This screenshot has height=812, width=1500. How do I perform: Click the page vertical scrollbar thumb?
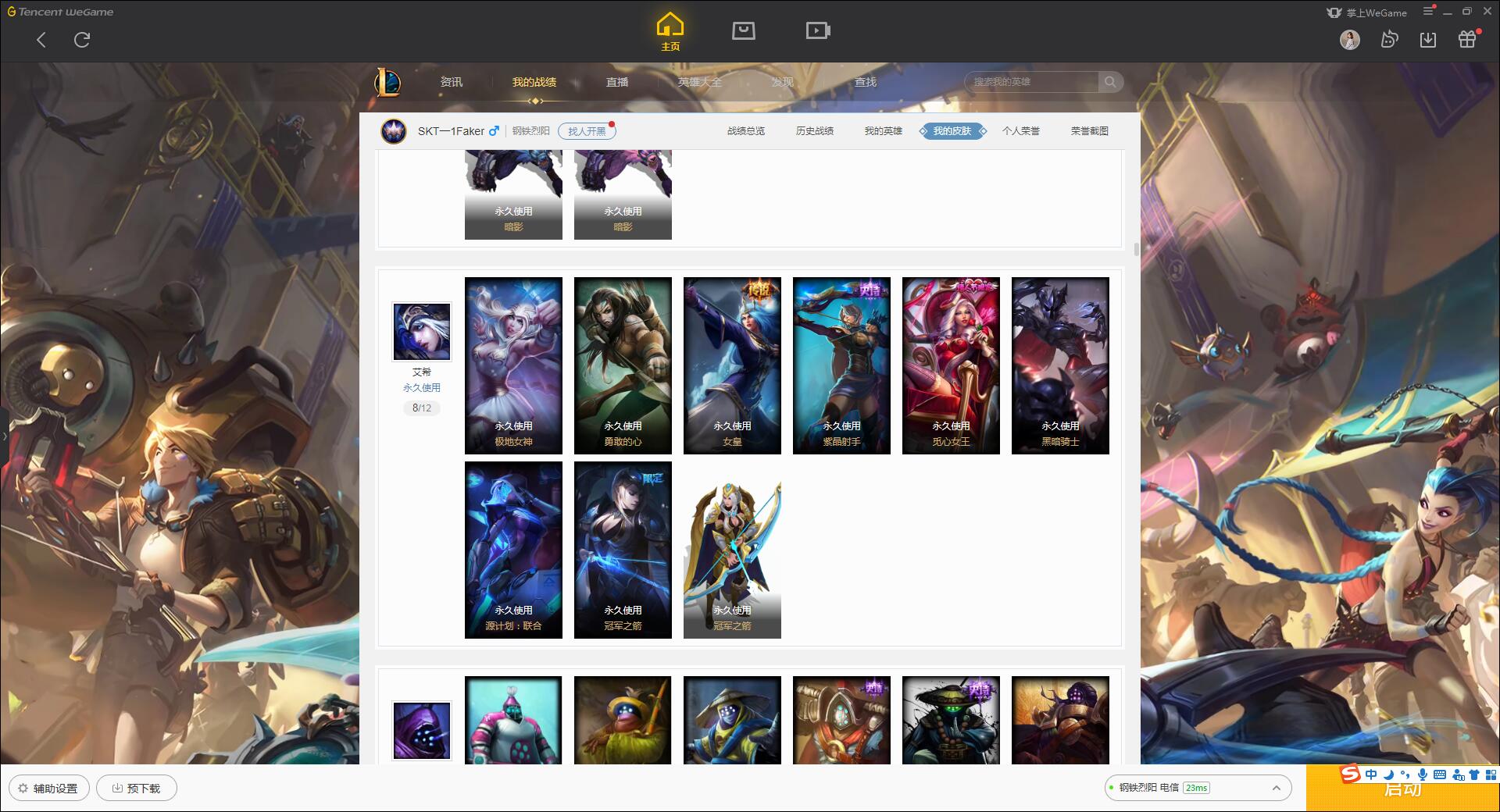click(x=1136, y=249)
